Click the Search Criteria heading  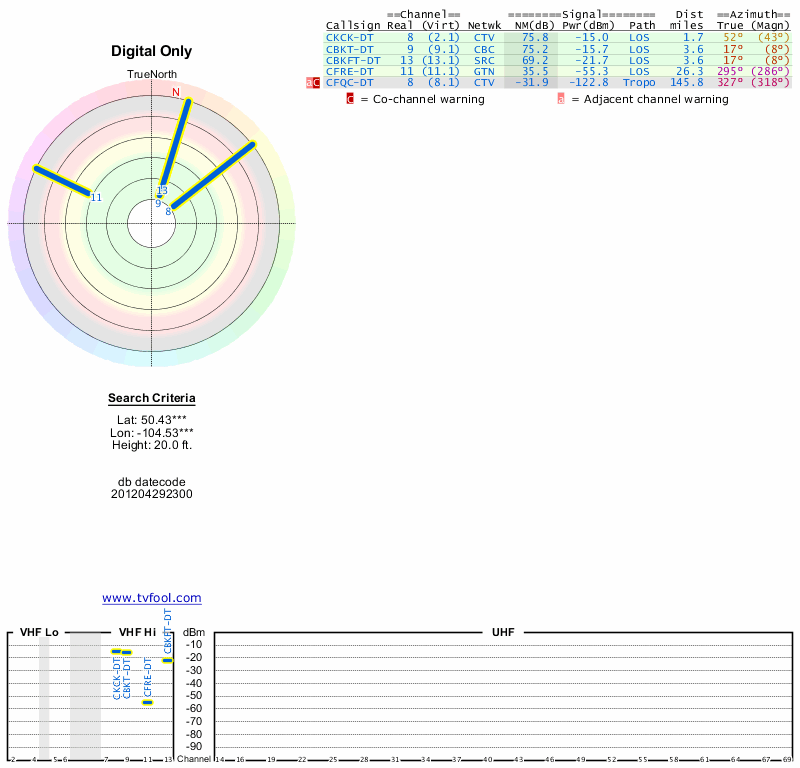[152, 399]
